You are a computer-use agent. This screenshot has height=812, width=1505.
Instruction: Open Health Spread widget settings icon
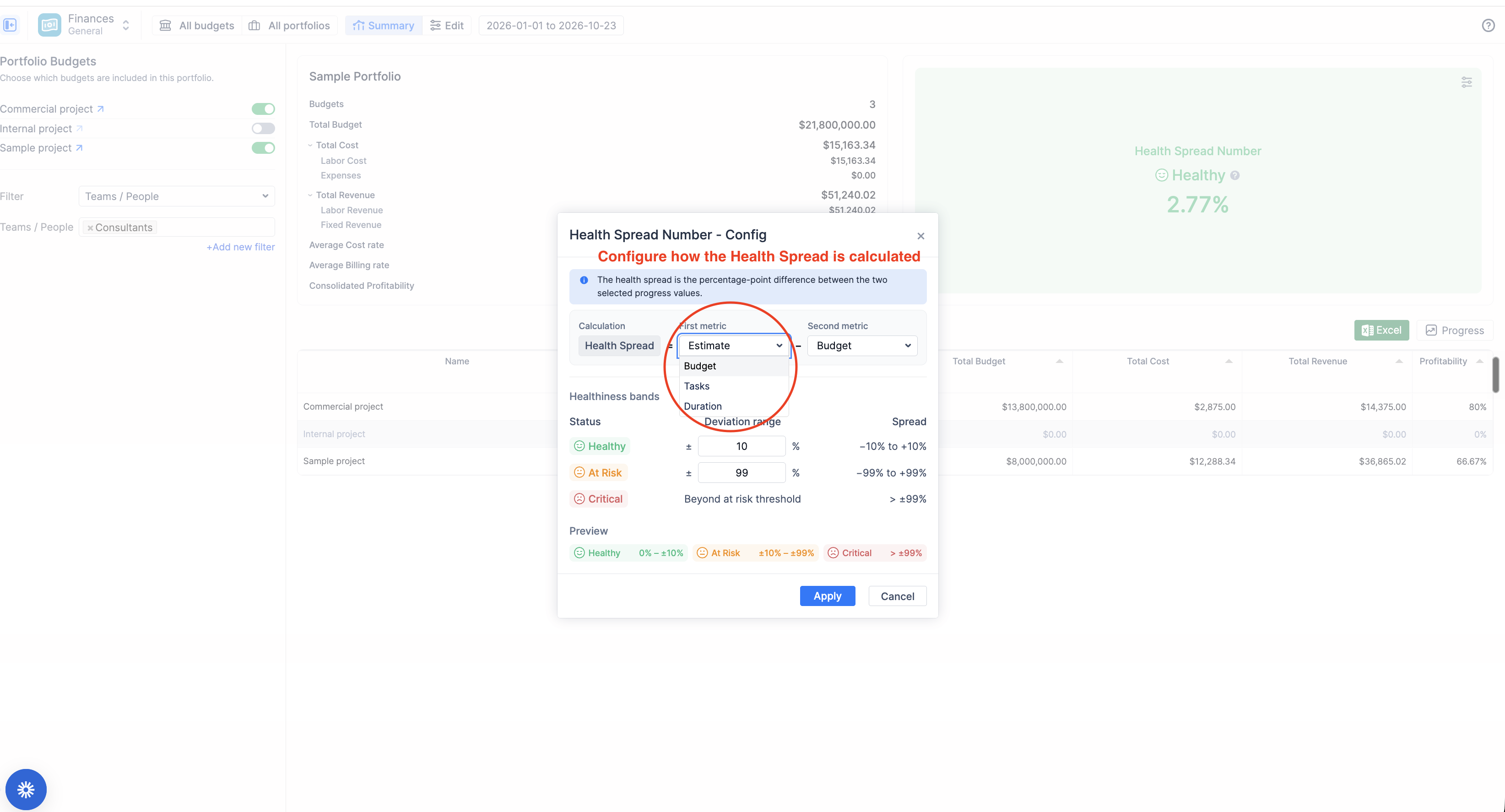1467,82
